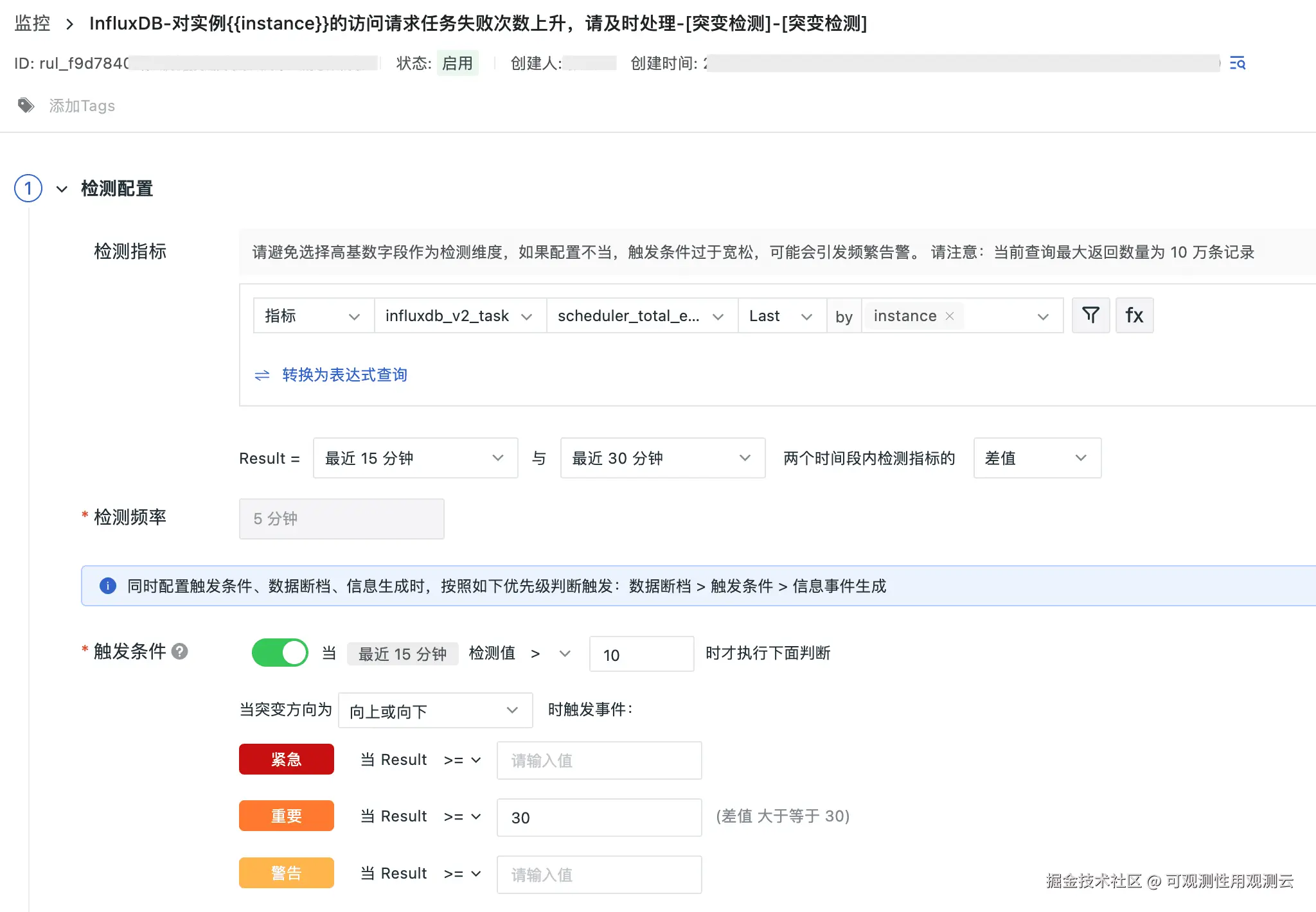Image resolution: width=1316 pixels, height=912 pixels.
Task: Go to 监控 in the breadcrumb
Action: click(32, 23)
